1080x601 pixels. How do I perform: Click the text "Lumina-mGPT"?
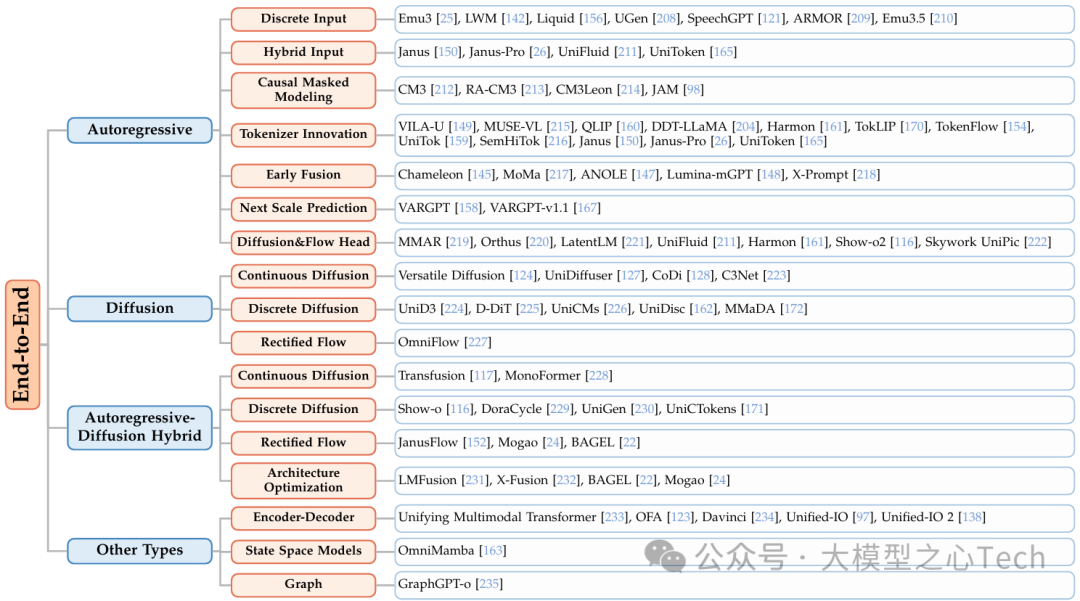[709, 175]
